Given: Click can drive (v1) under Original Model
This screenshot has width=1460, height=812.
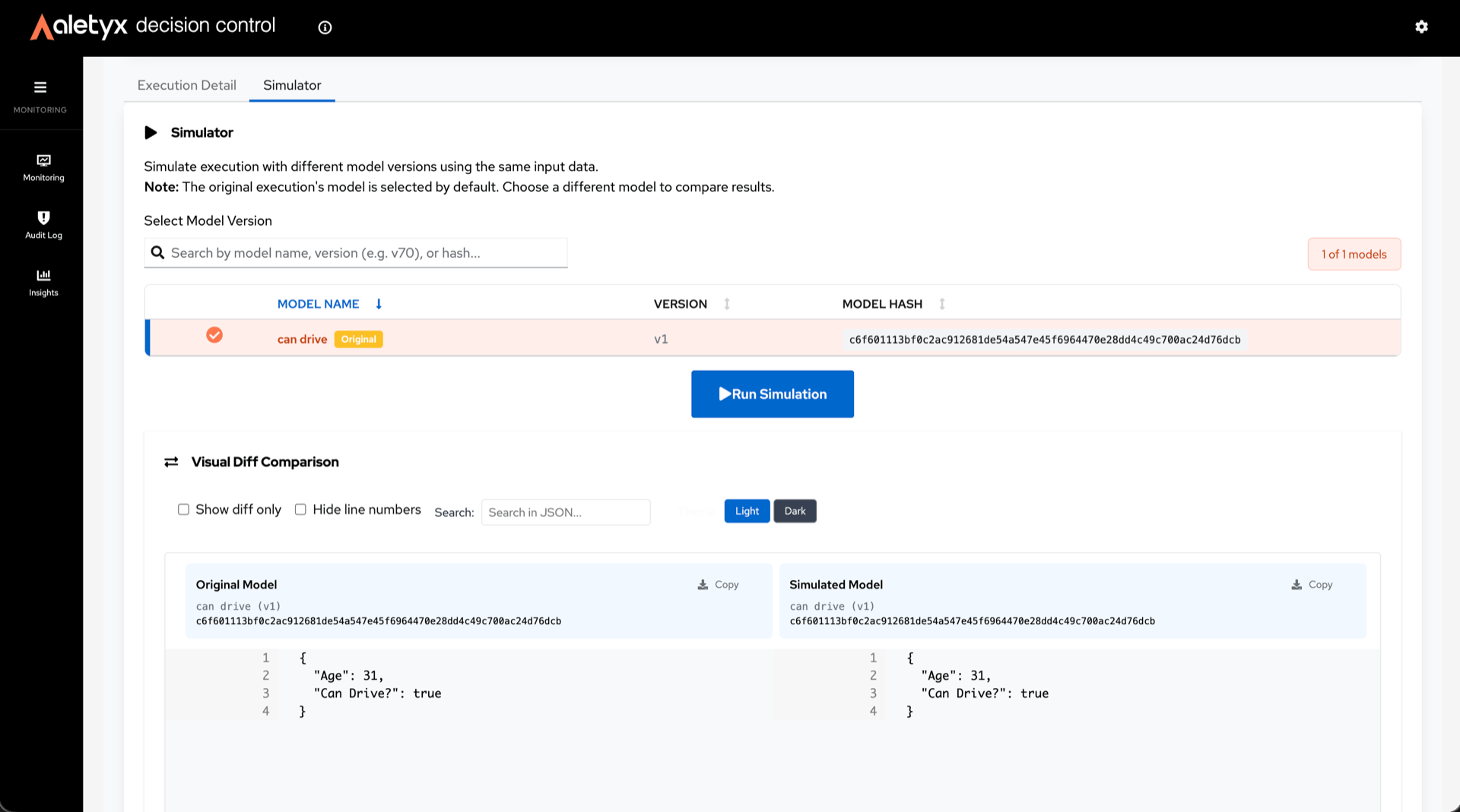Looking at the screenshot, I should pyautogui.click(x=238, y=607).
